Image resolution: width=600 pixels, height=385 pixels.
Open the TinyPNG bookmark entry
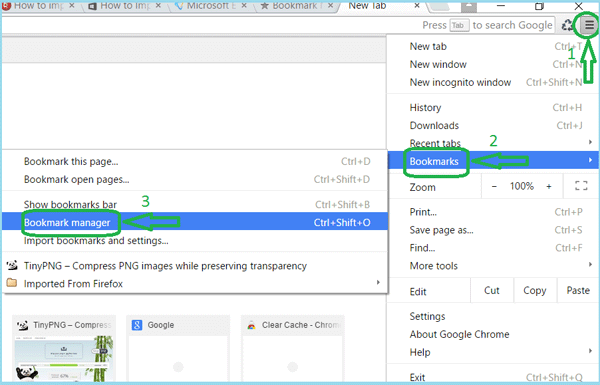pyautogui.click(x=194, y=266)
